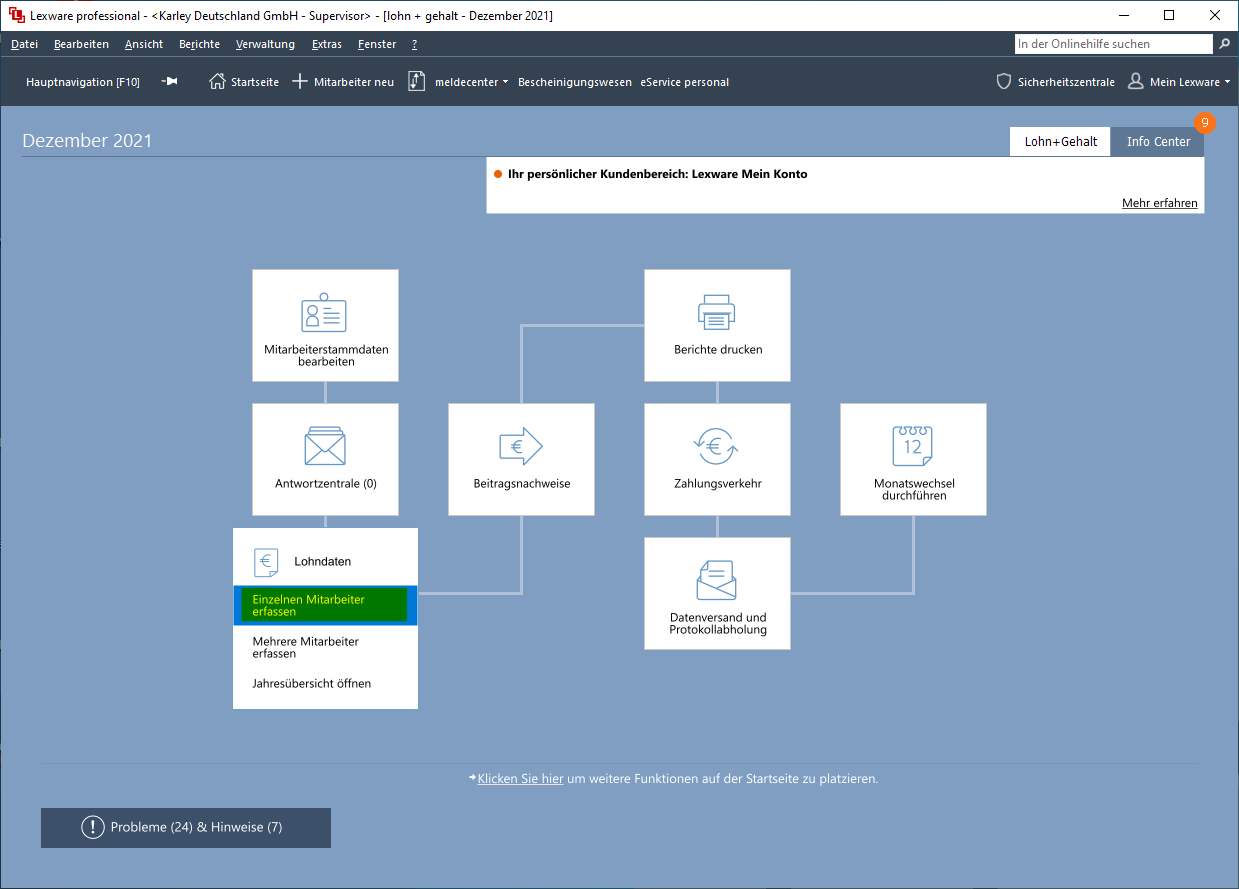Open the Datei menu
This screenshot has height=889, width=1239.
click(x=24, y=44)
